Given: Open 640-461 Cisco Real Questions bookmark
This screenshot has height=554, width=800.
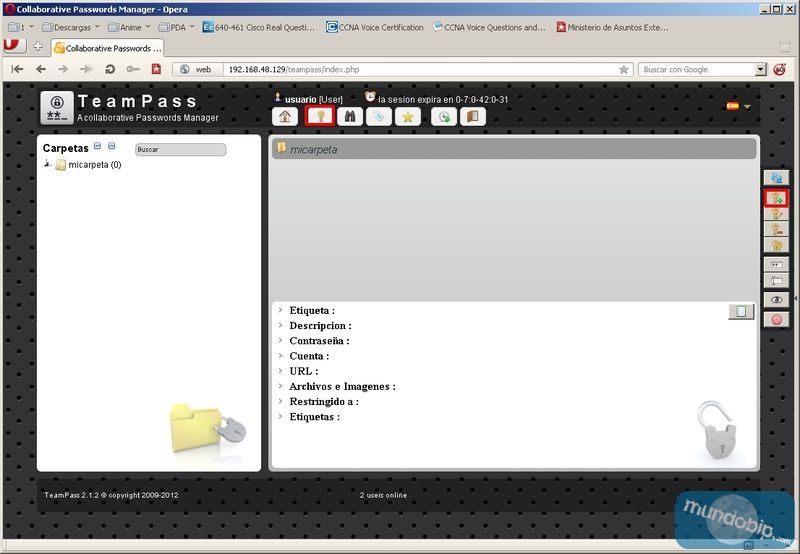Looking at the screenshot, I should [x=258, y=27].
